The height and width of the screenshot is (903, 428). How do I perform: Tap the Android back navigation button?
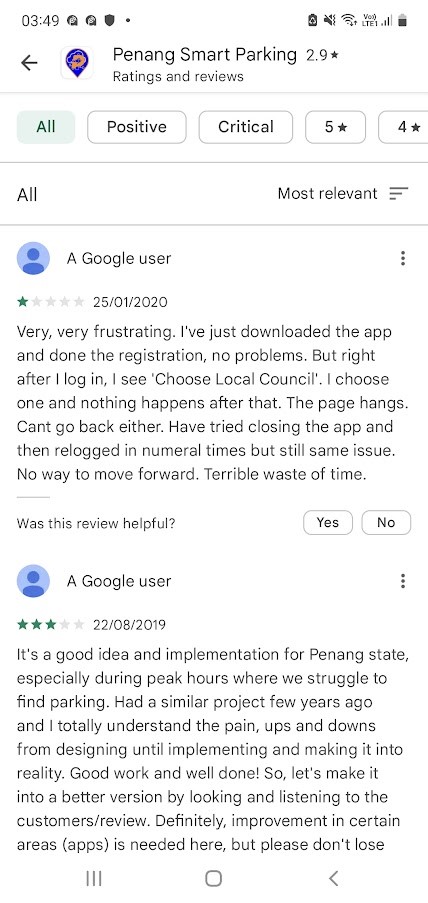[x=333, y=878]
